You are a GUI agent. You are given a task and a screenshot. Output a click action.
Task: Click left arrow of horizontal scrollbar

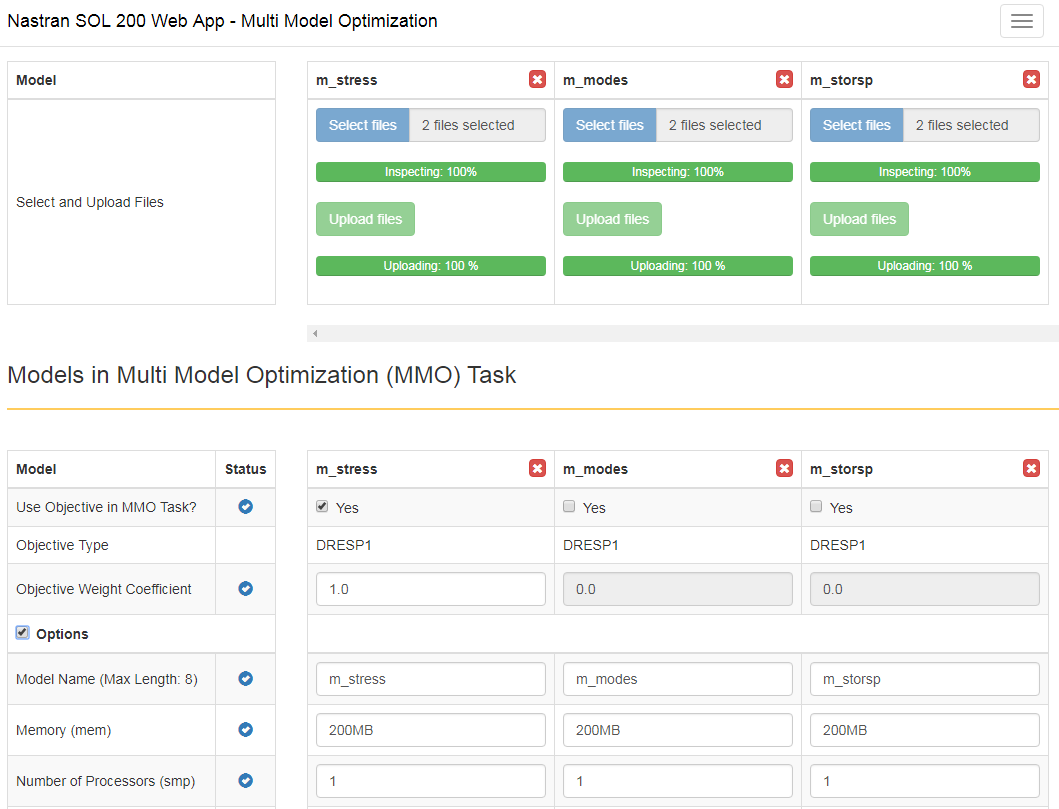pyautogui.click(x=315, y=333)
